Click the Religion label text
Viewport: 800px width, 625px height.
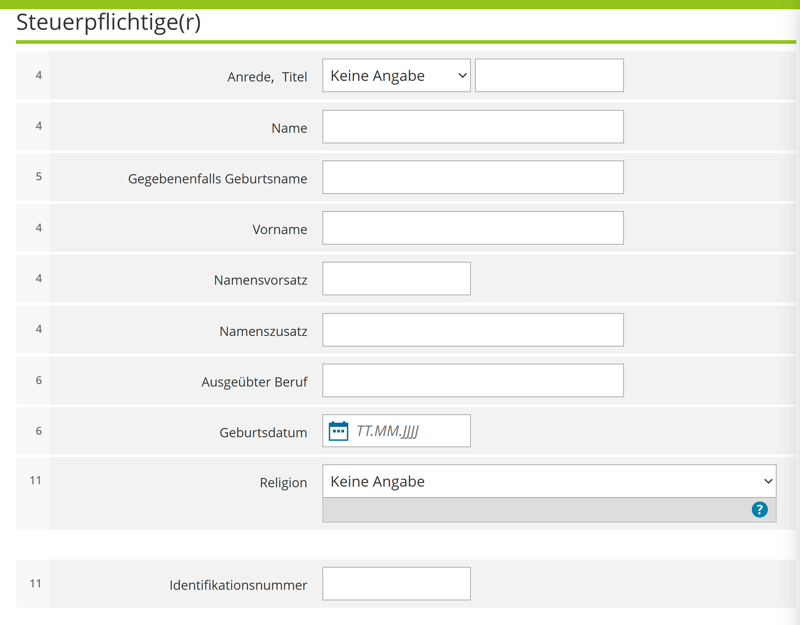pyautogui.click(x=283, y=483)
